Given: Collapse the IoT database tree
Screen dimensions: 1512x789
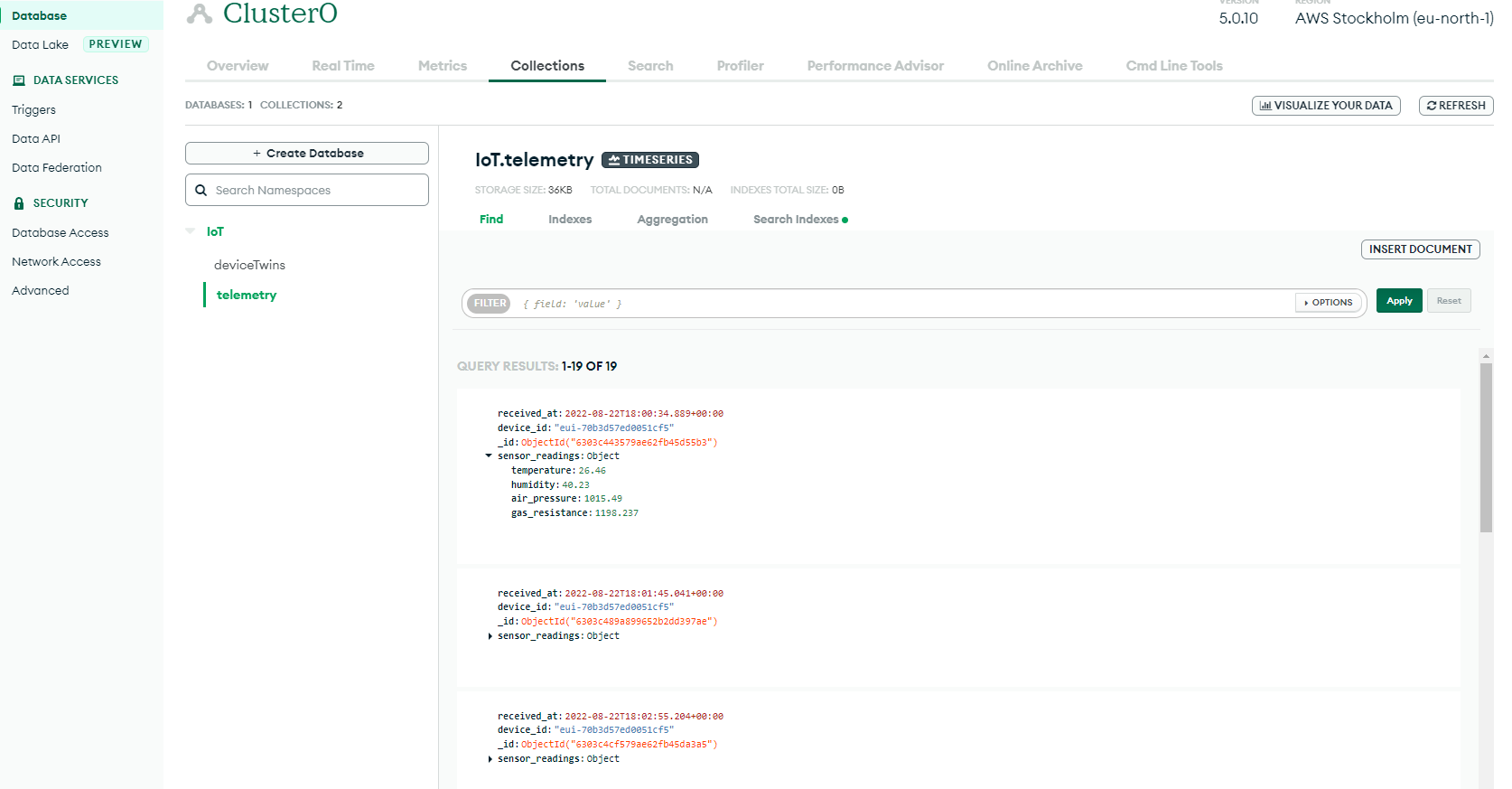Looking at the screenshot, I should 191,231.
